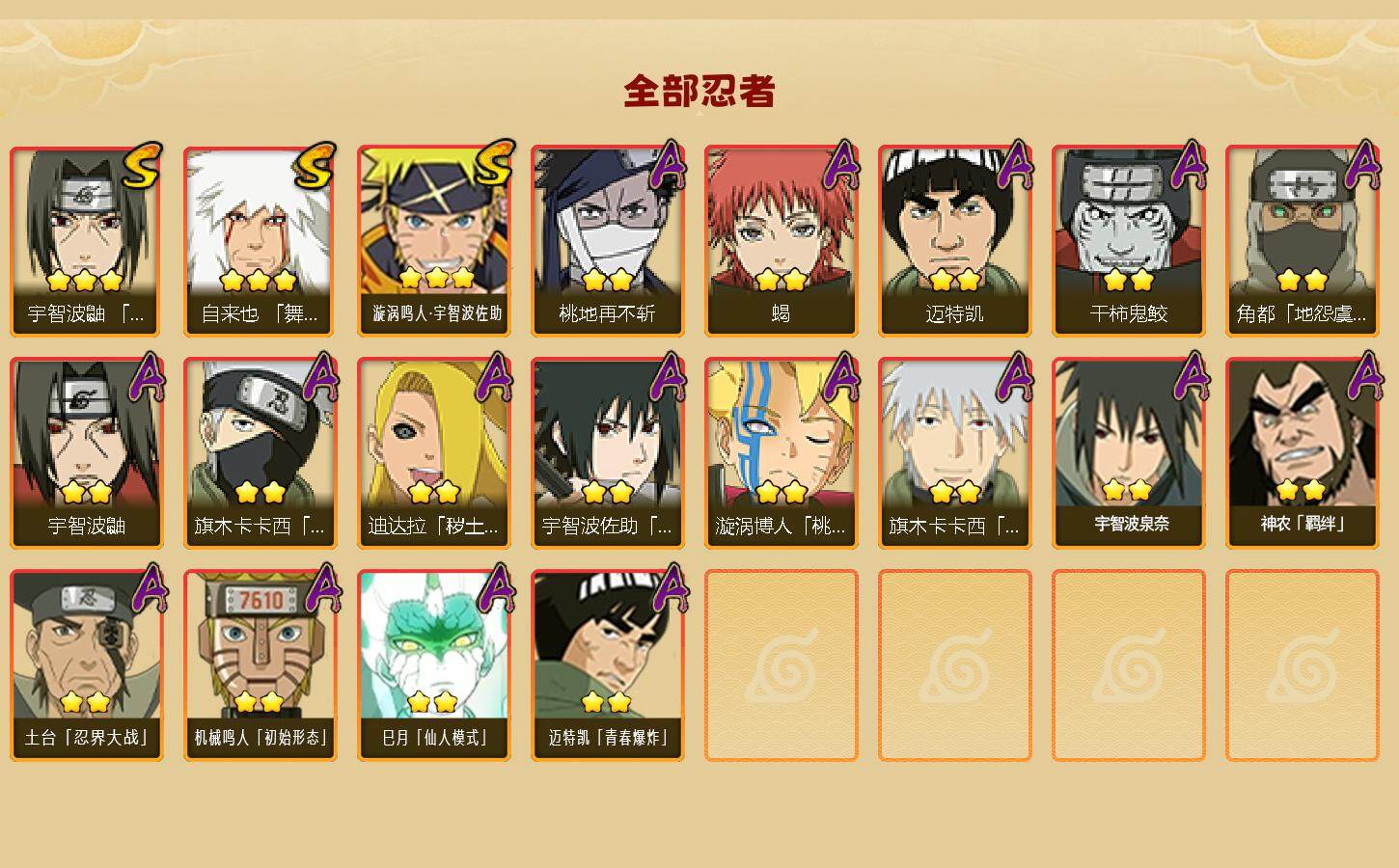
Task: Select the 迈特凯「青春爆炸」 card
Action: point(607,665)
